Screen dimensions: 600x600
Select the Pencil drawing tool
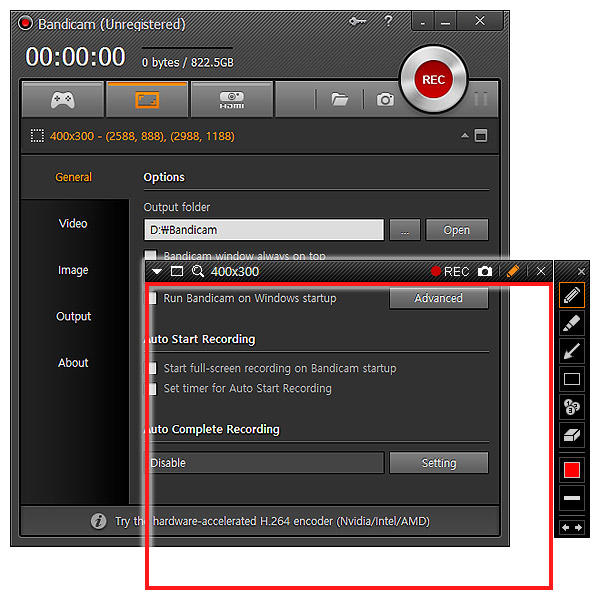[x=572, y=295]
